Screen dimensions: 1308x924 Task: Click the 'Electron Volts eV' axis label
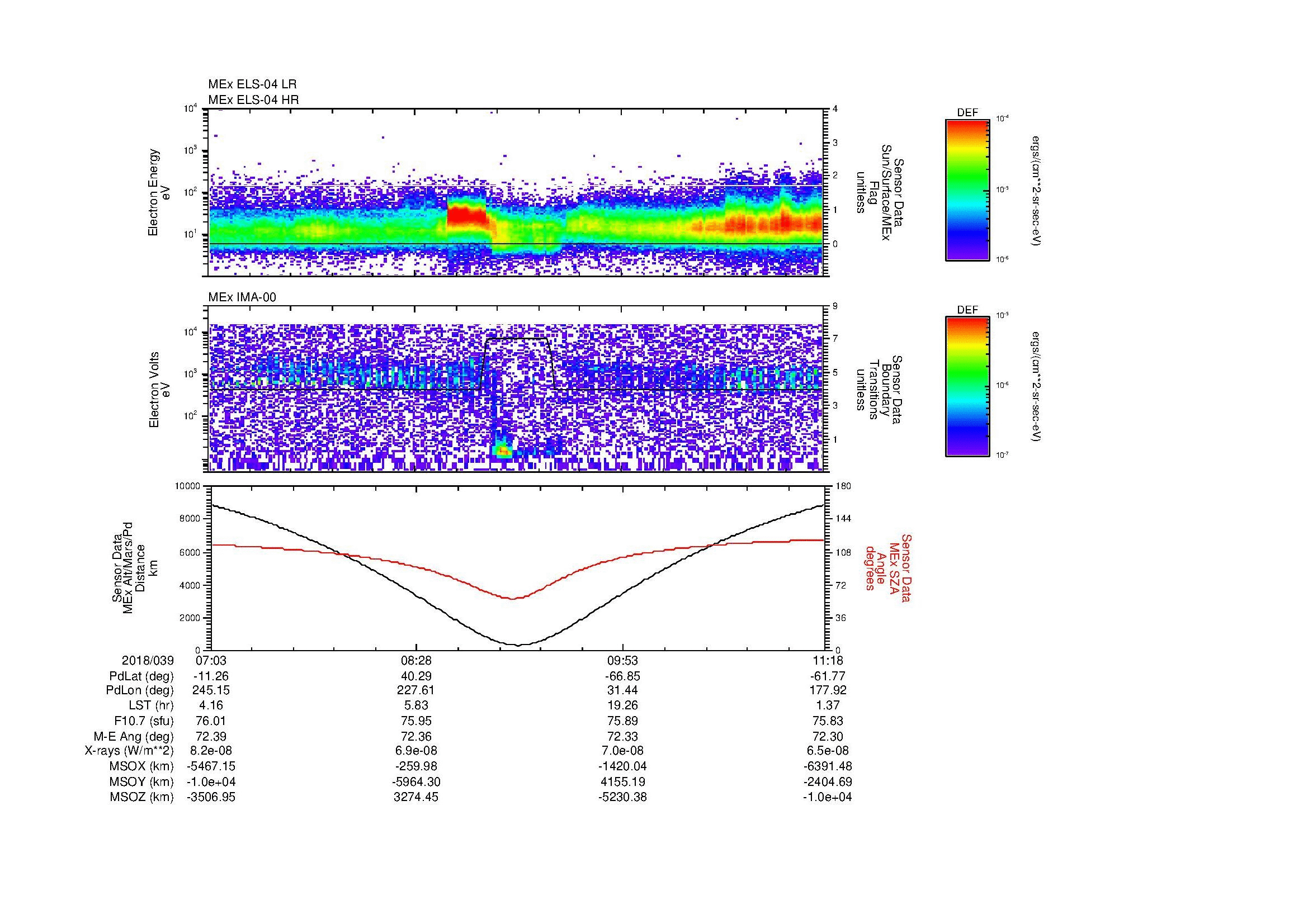pos(159,390)
